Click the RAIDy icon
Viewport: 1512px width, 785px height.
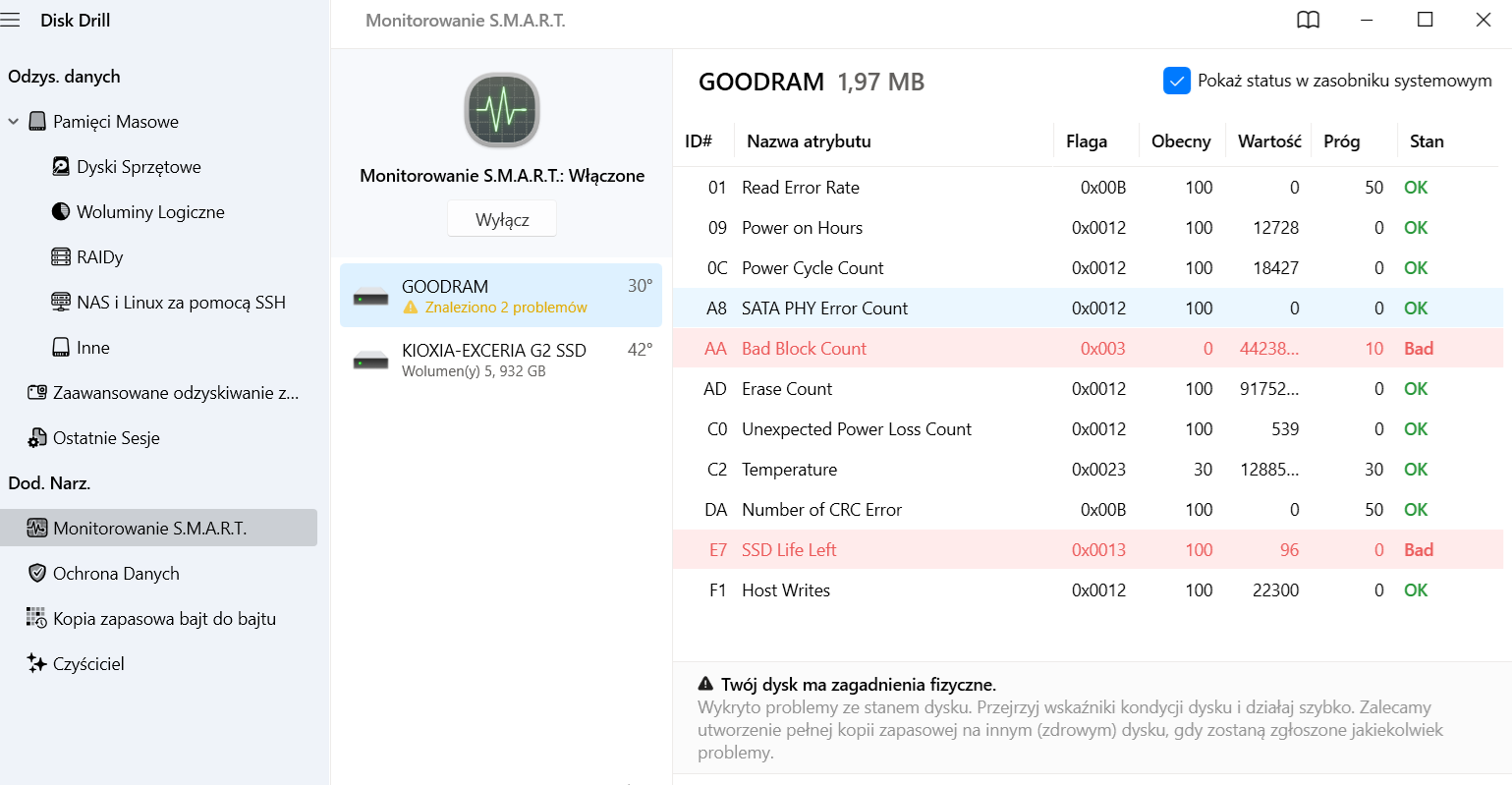pos(61,257)
